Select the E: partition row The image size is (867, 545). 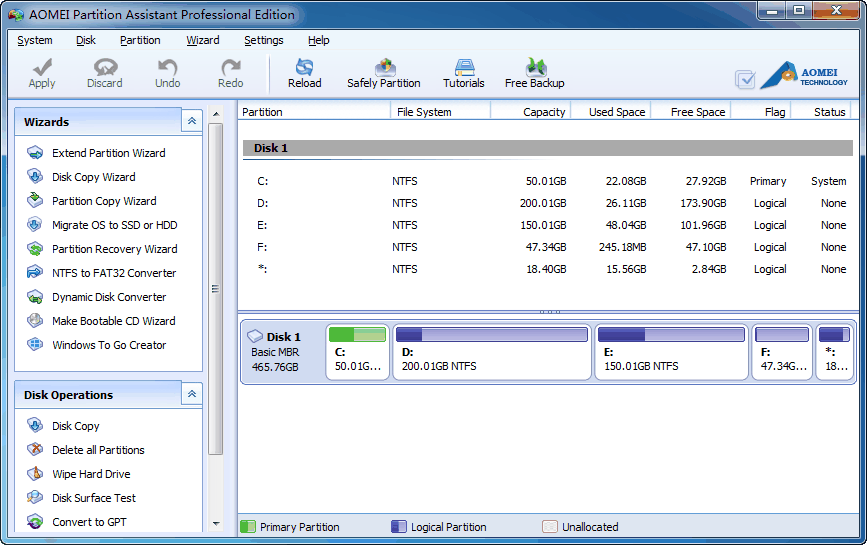coord(548,226)
